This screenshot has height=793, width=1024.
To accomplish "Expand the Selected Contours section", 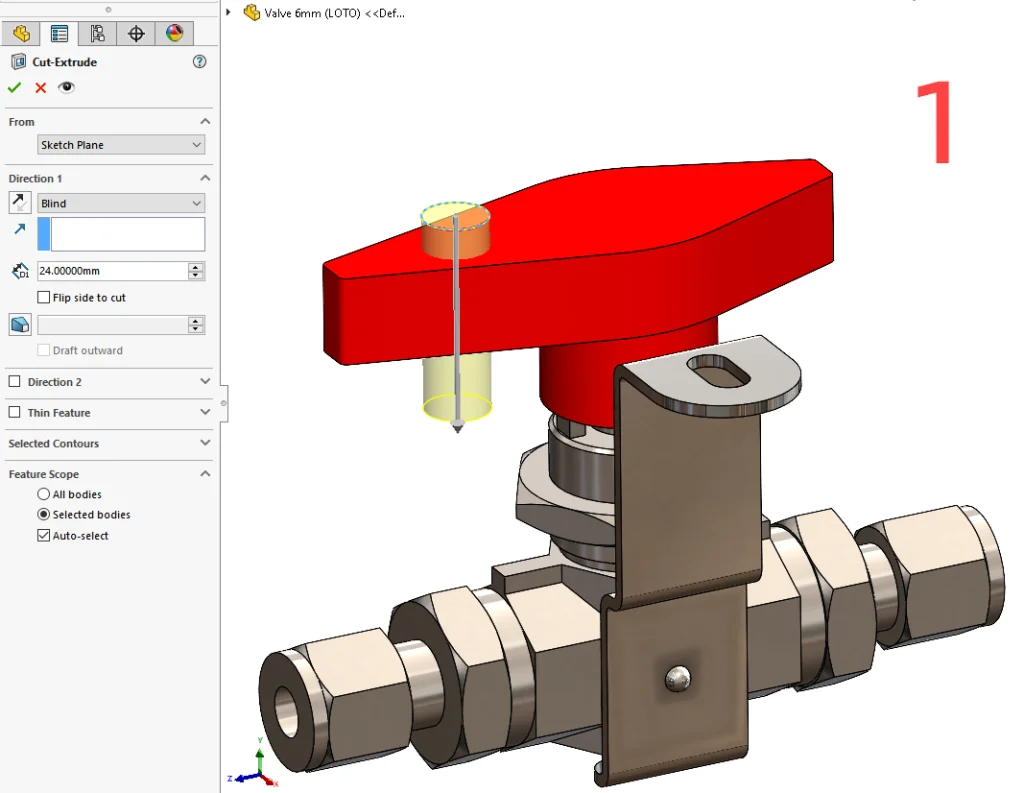I will pyautogui.click(x=205, y=443).
